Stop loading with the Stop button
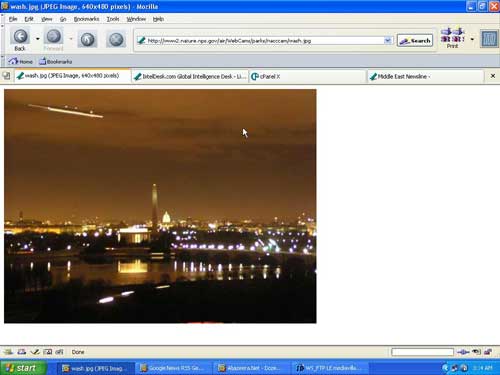The width and height of the screenshot is (500, 375). click(116, 40)
